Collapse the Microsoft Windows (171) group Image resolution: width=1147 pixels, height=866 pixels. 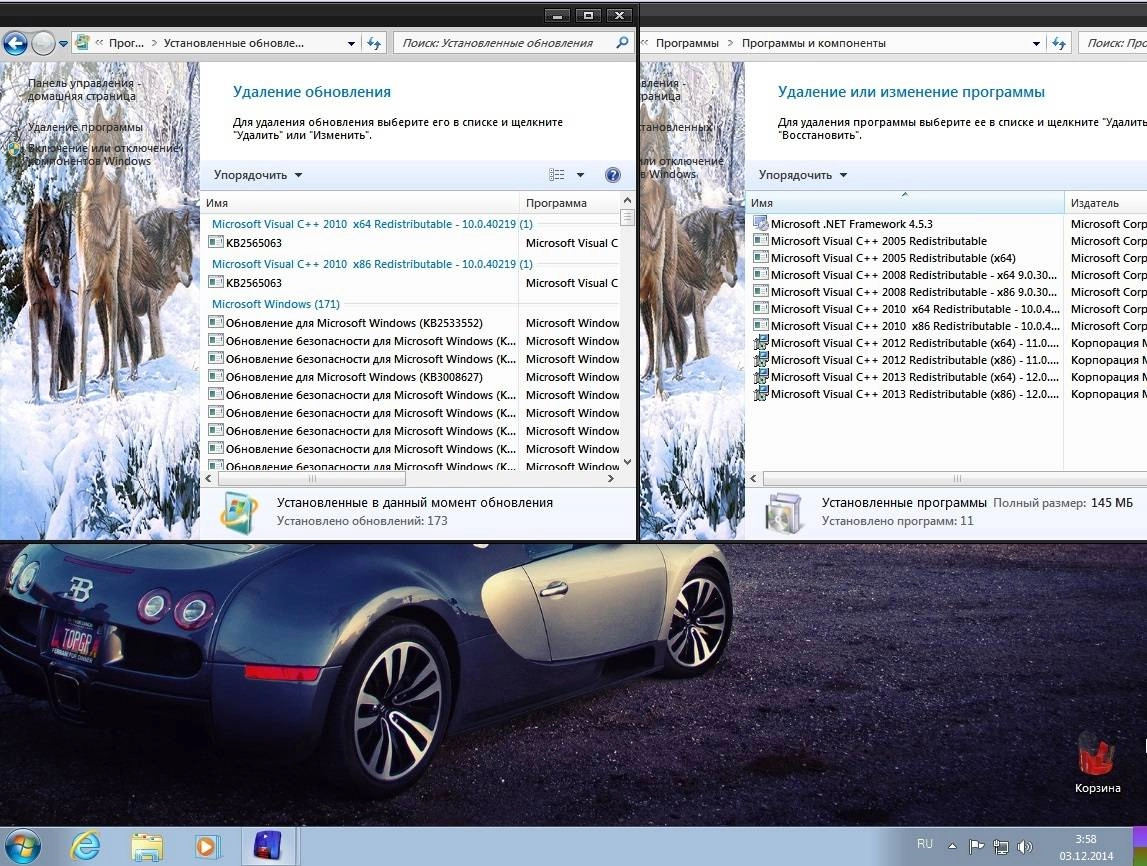point(276,304)
